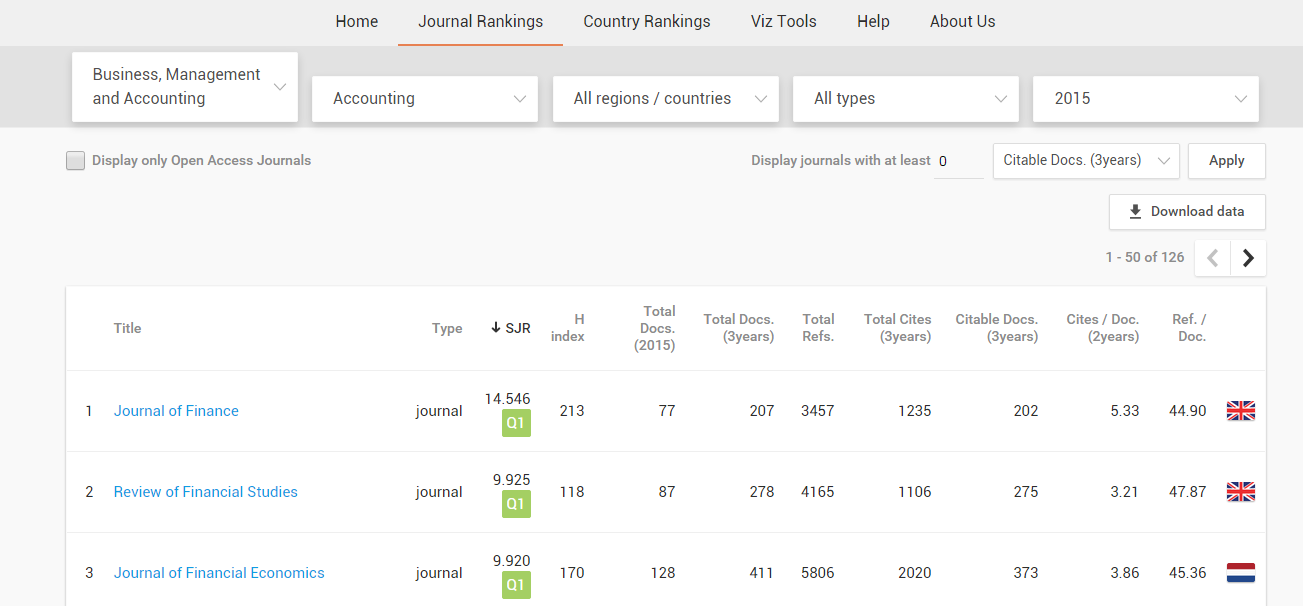Click Total Refs. value 4165

tap(818, 492)
